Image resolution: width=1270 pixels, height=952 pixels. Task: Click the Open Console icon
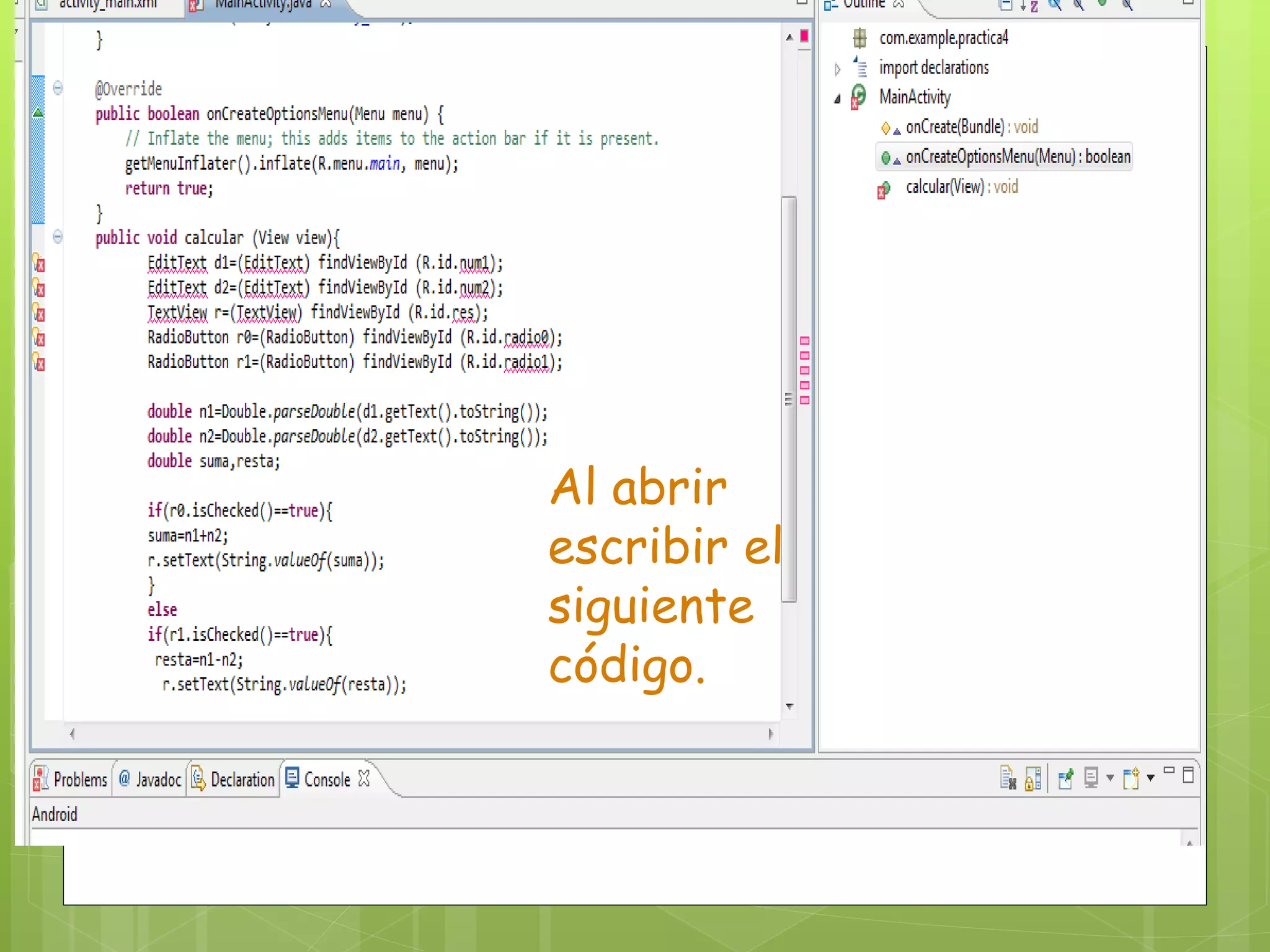(1130, 778)
